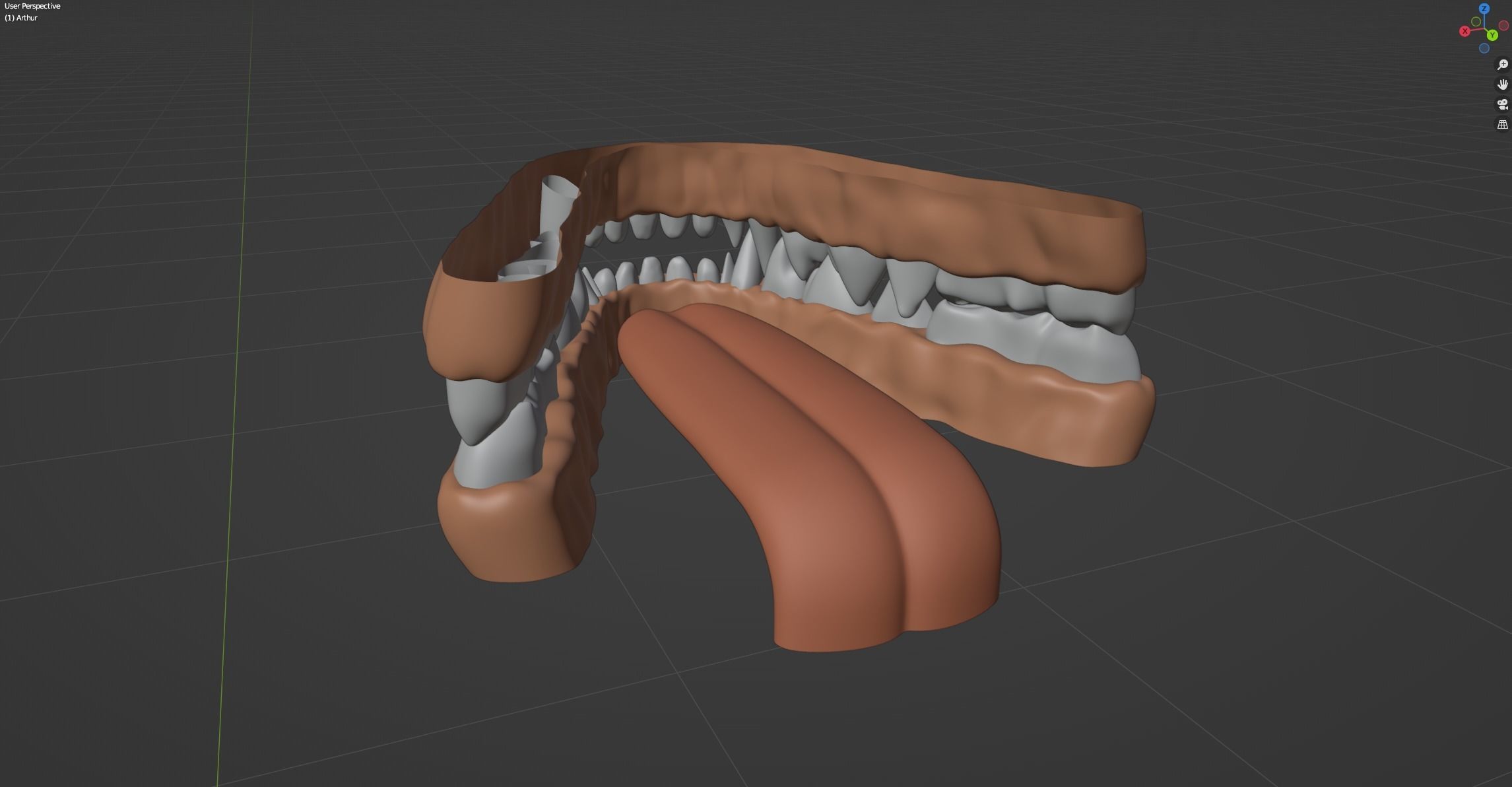This screenshot has height=787, width=1512.
Task: Click the green Y axis on navigation gizmo
Action: tap(1492, 35)
